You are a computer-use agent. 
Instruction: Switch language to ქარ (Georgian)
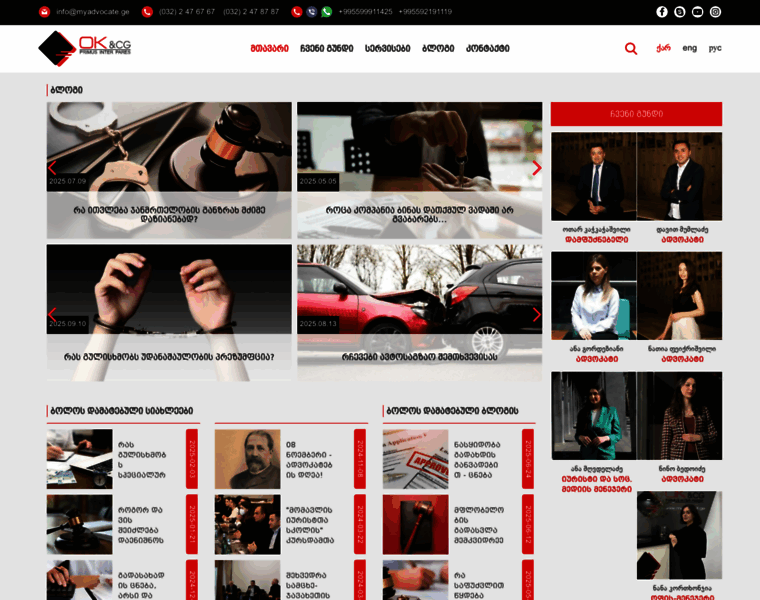click(663, 48)
